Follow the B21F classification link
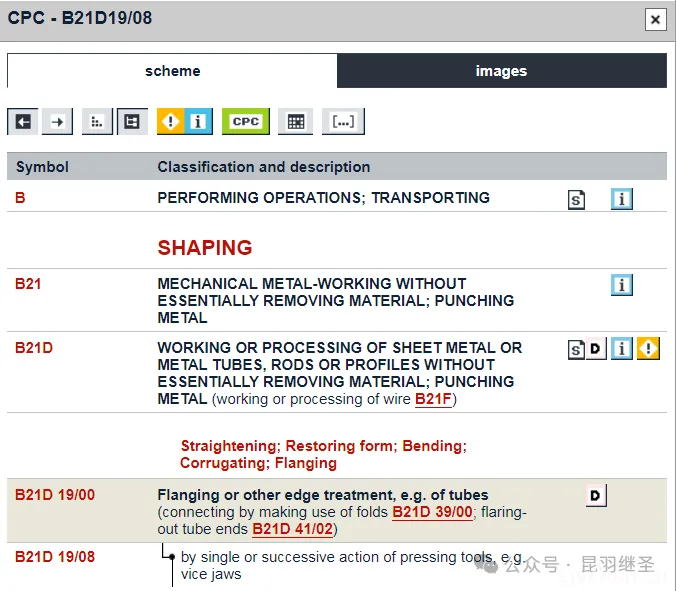 point(433,399)
